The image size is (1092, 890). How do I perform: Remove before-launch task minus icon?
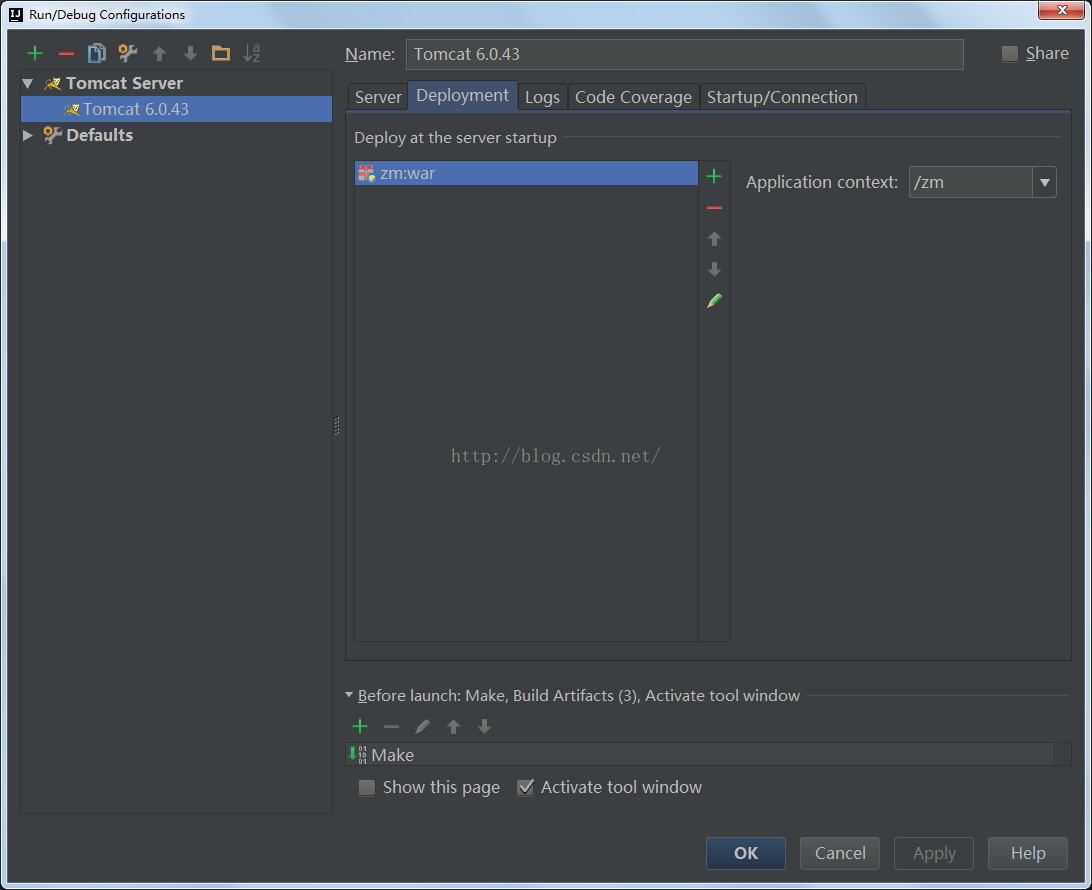pos(391,727)
